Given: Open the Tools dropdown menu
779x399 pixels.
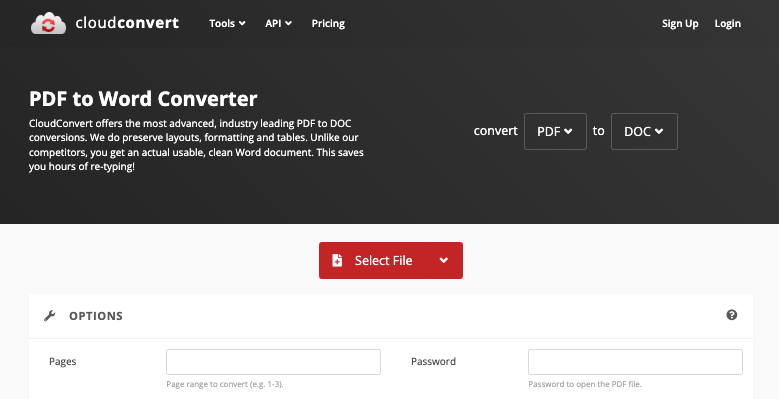Looking at the screenshot, I should 227,23.
